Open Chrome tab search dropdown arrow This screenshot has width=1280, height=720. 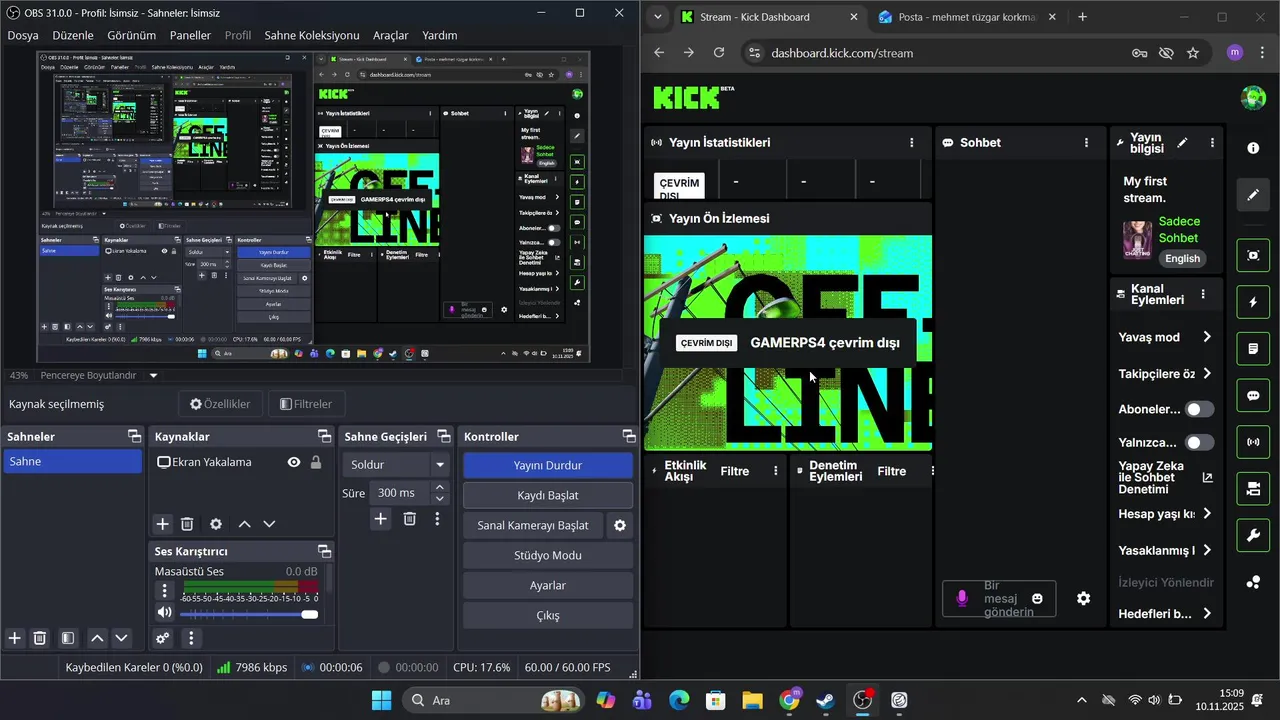coord(657,17)
